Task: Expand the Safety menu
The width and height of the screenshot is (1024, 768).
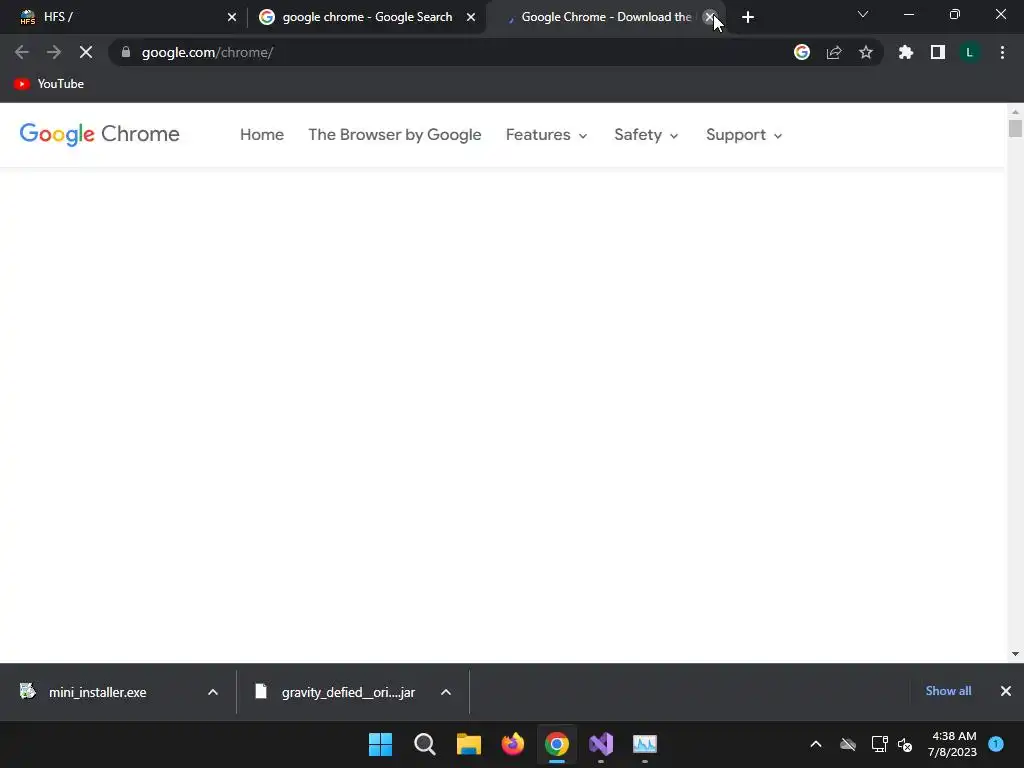Action: click(647, 135)
